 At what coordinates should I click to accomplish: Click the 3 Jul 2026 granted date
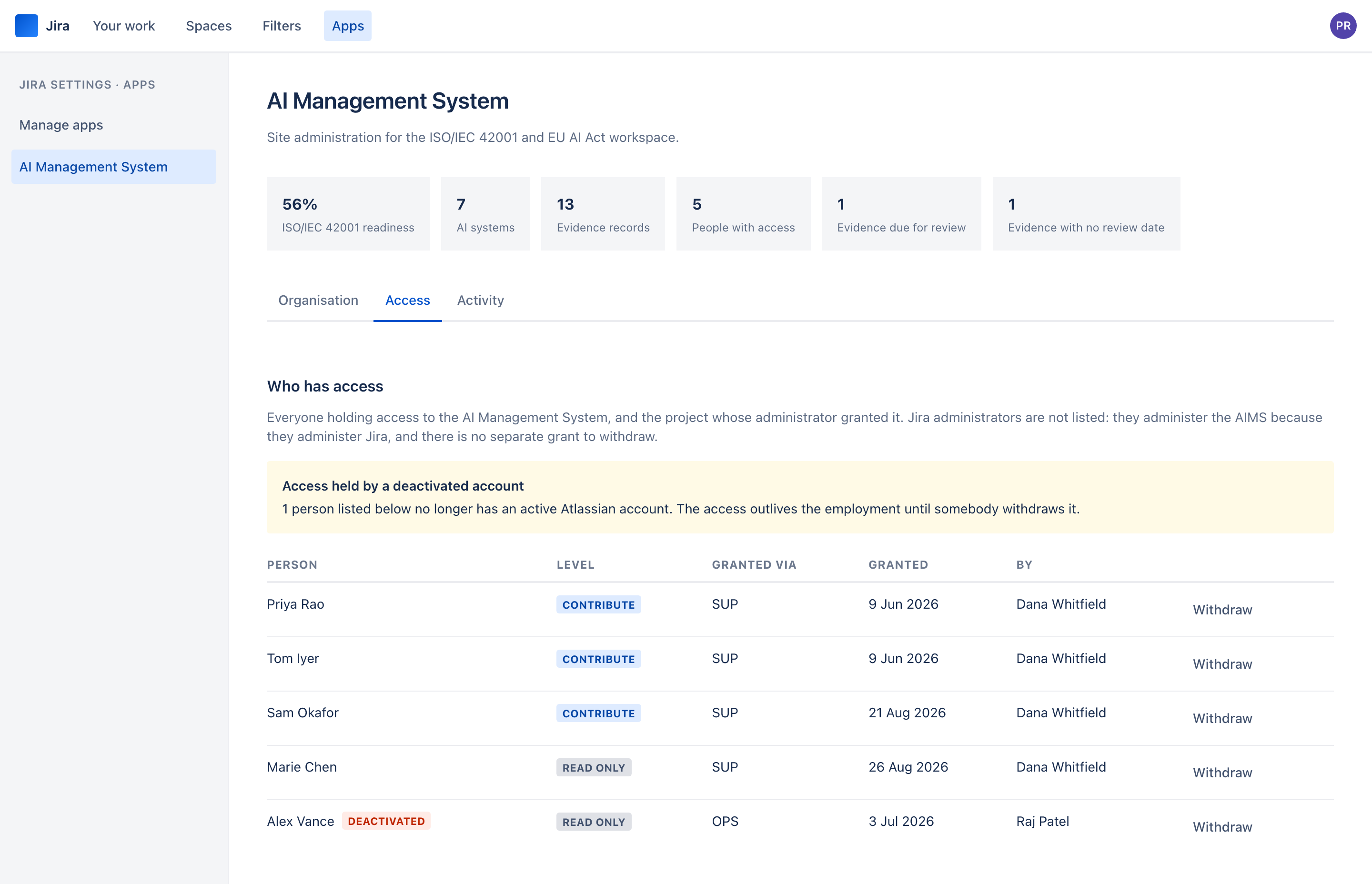pos(901,822)
